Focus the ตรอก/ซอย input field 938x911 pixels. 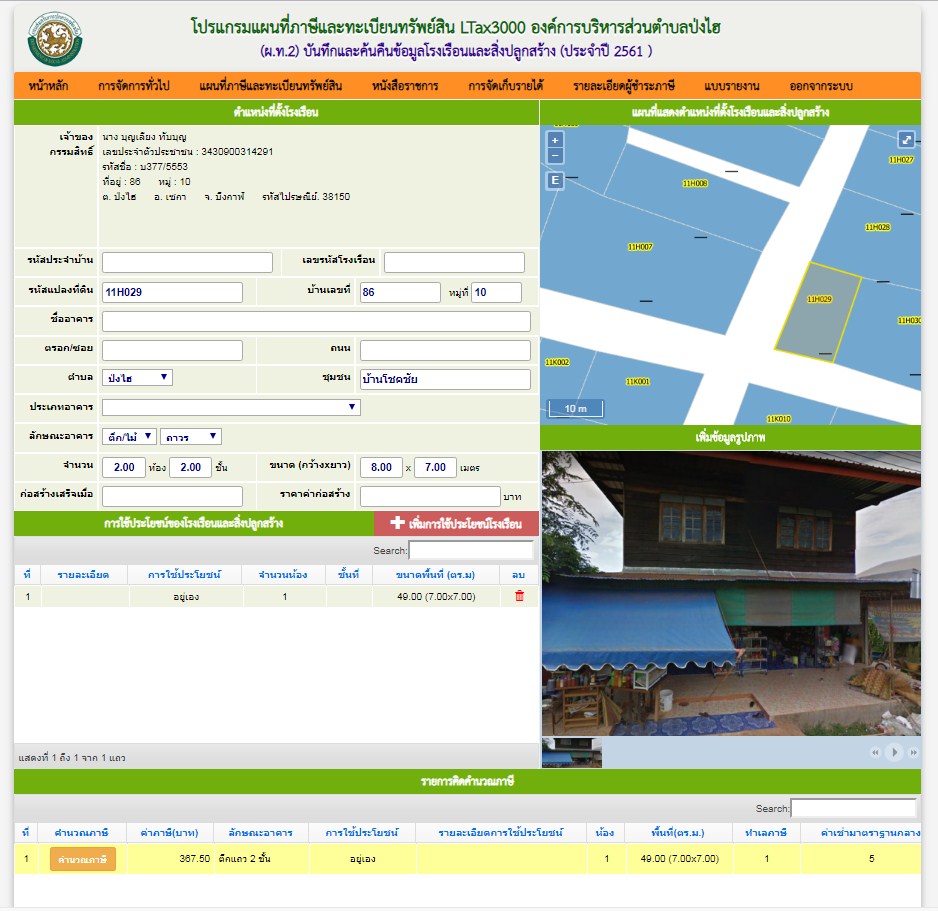[x=172, y=350]
